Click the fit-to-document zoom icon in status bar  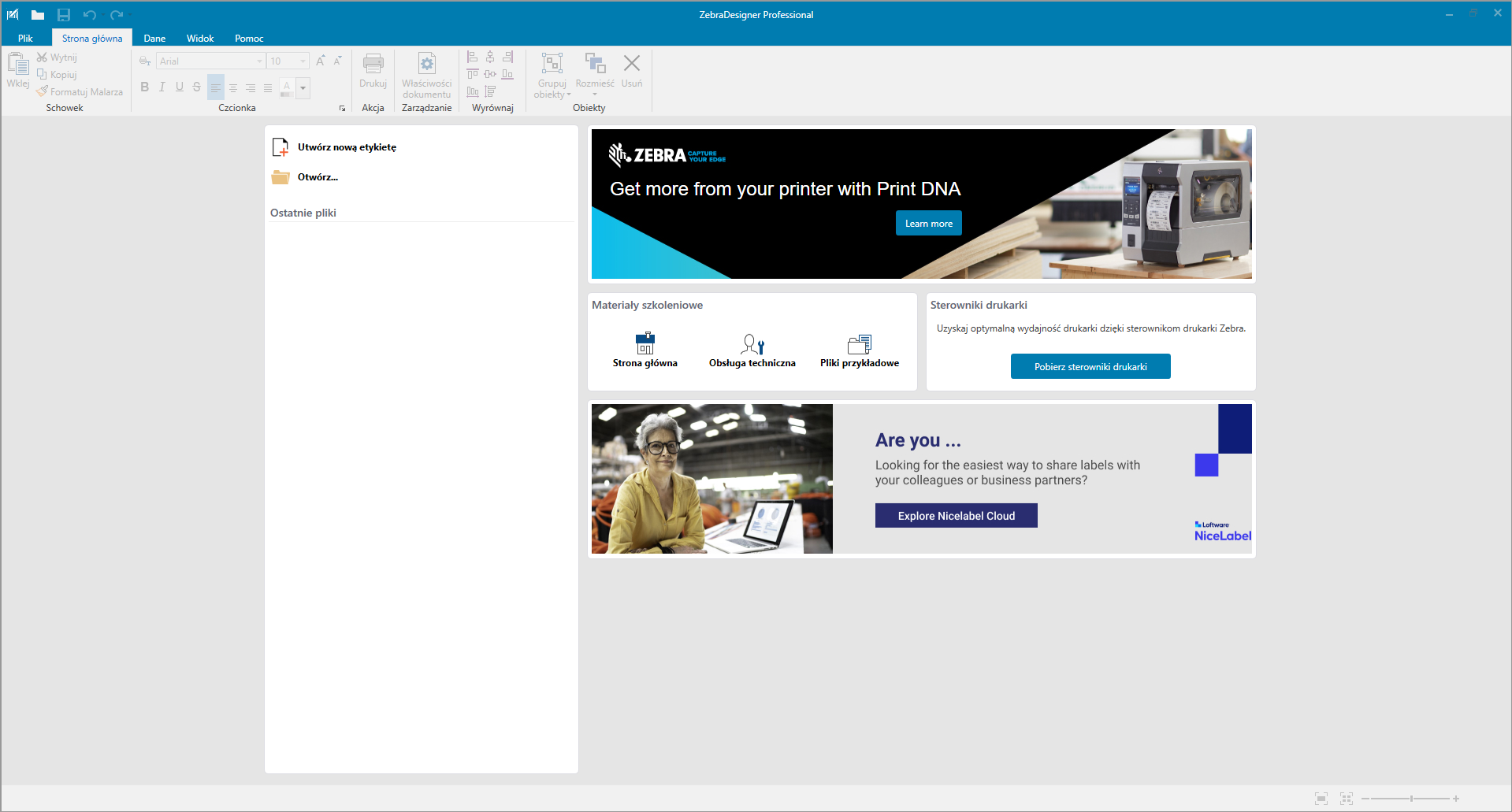[1321, 799]
